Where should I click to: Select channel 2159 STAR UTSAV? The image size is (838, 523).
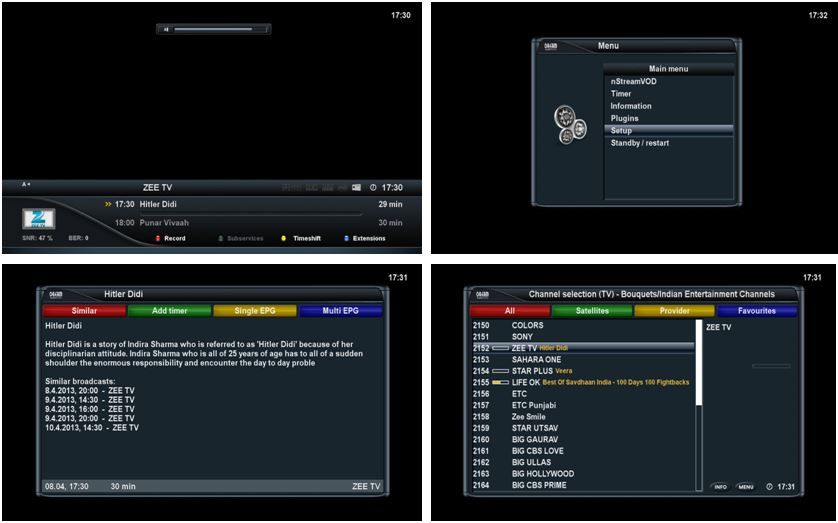(583, 428)
